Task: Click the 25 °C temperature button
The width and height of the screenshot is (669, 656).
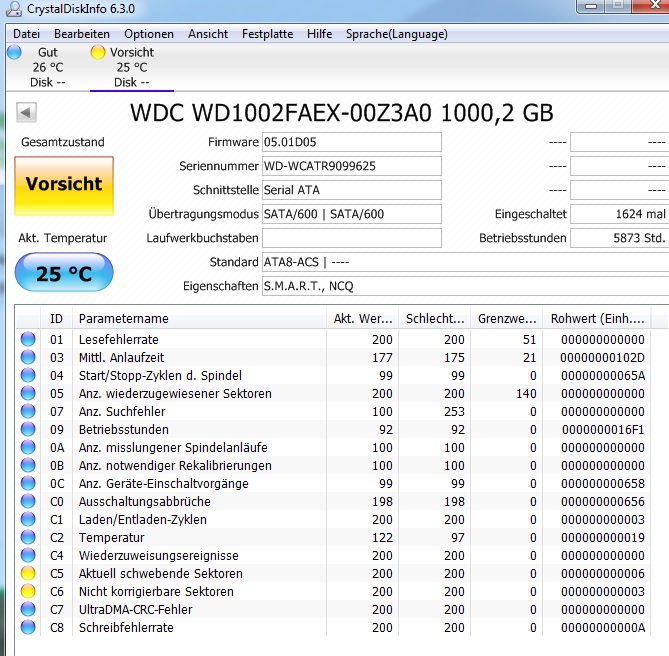Action: click(64, 272)
